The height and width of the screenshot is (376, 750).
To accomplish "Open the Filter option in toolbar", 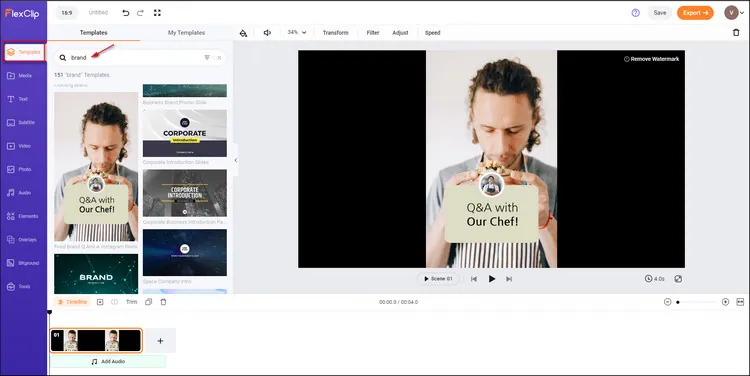I will point(373,33).
